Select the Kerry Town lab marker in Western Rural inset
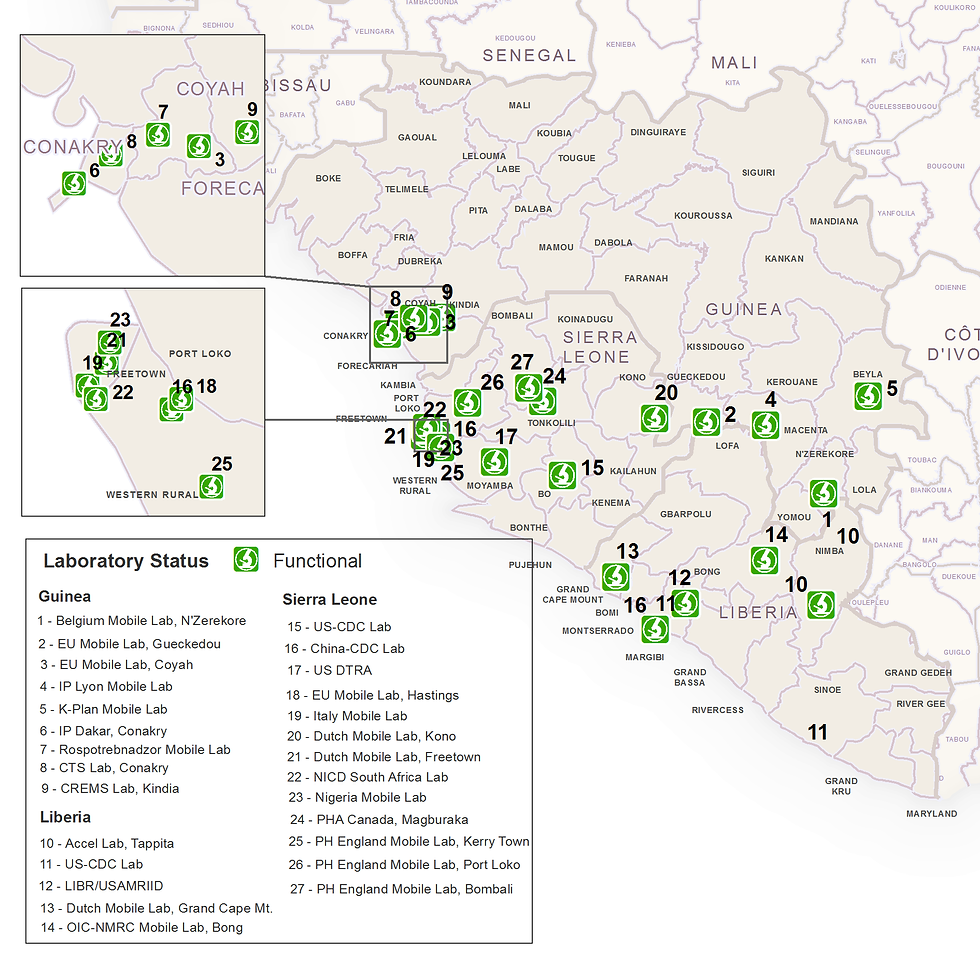 (212, 488)
